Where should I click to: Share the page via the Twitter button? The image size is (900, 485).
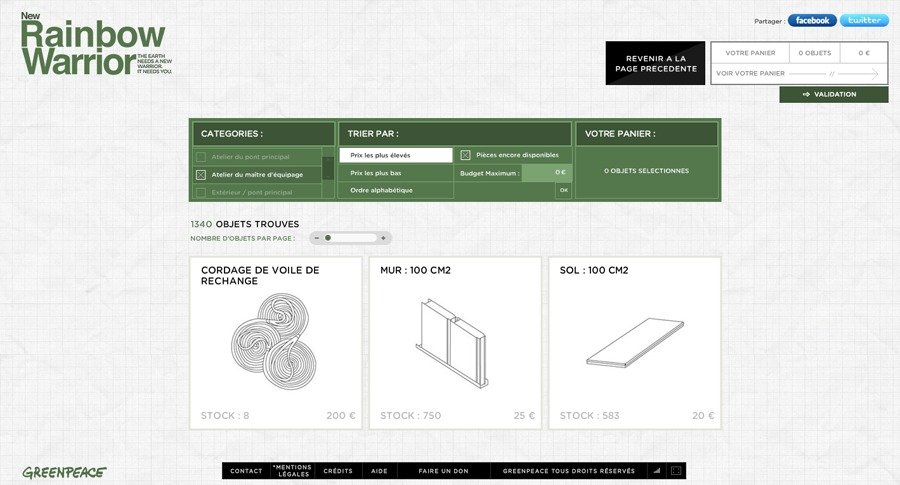click(x=863, y=20)
